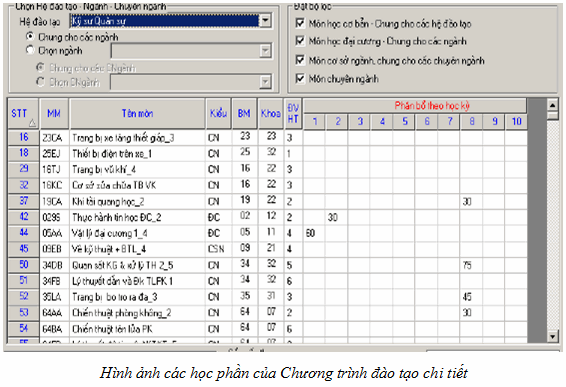Toggle 'Môn học cơ bản' filter checkbox
Image resolution: width=566 pixels, height=387 pixels.
300,23
